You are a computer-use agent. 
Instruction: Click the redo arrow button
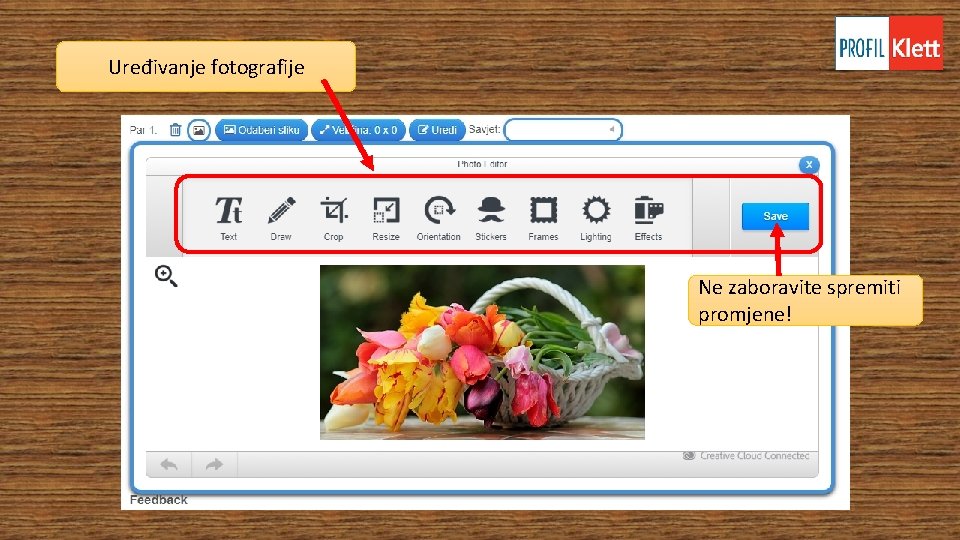pyautogui.click(x=214, y=465)
